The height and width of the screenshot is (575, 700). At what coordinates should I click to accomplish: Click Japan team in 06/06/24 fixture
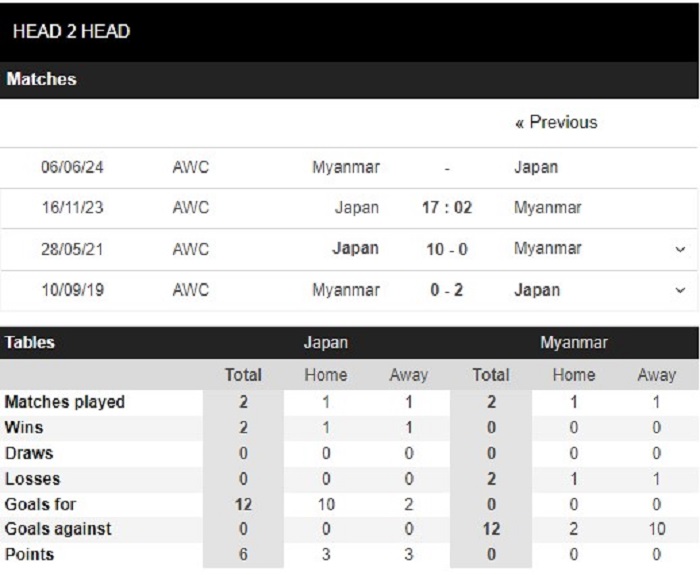(x=536, y=167)
